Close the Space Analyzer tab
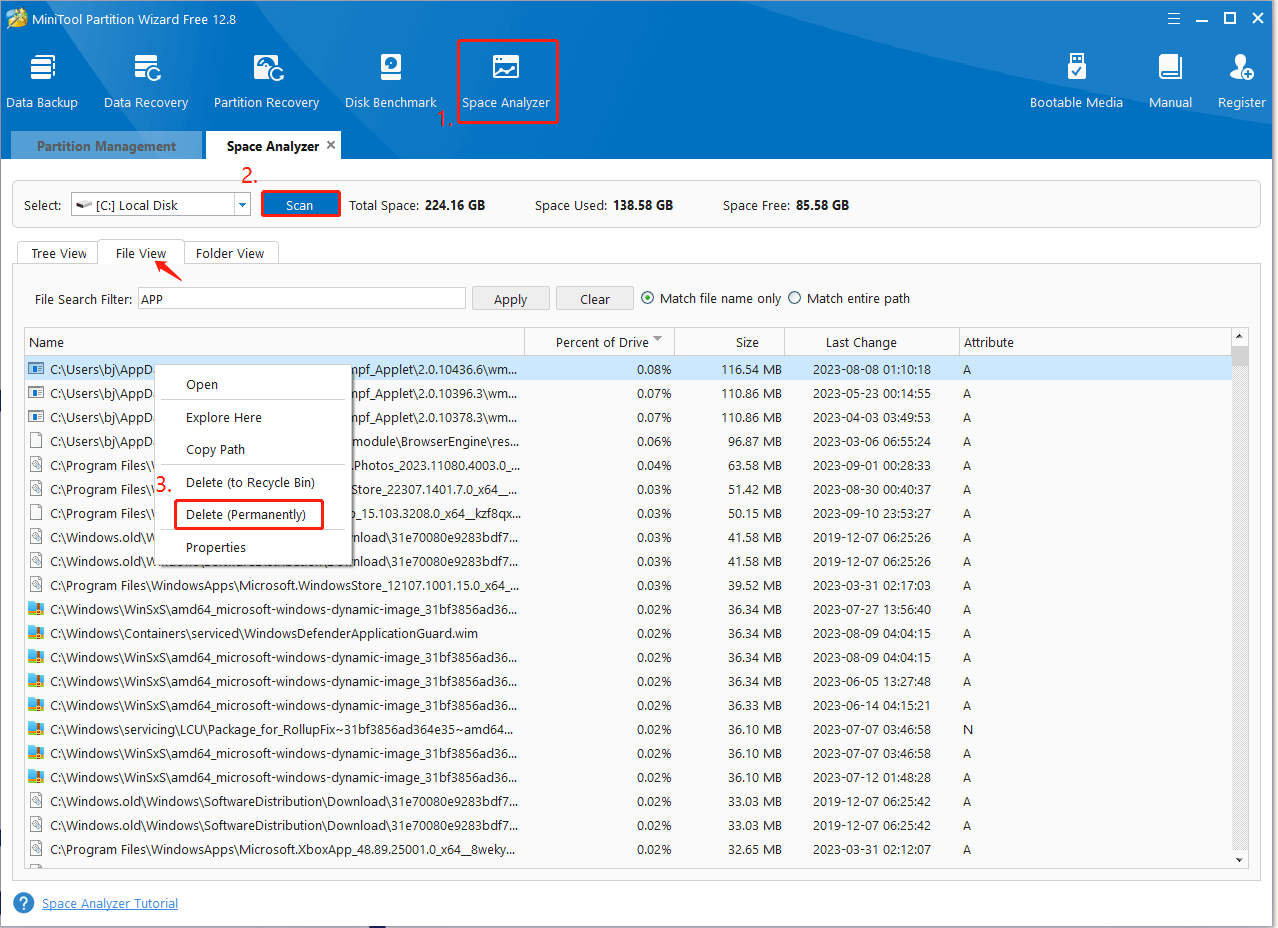This screenshot has height=928, width=1278. (331, 145)
